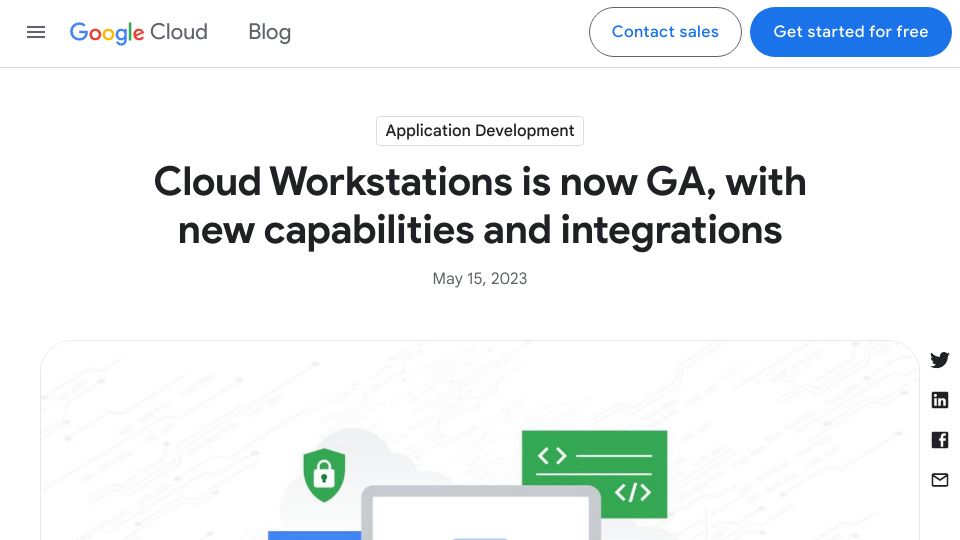Share the article on LinkedIn
960x540 pixels.
(x=940, y=400)
